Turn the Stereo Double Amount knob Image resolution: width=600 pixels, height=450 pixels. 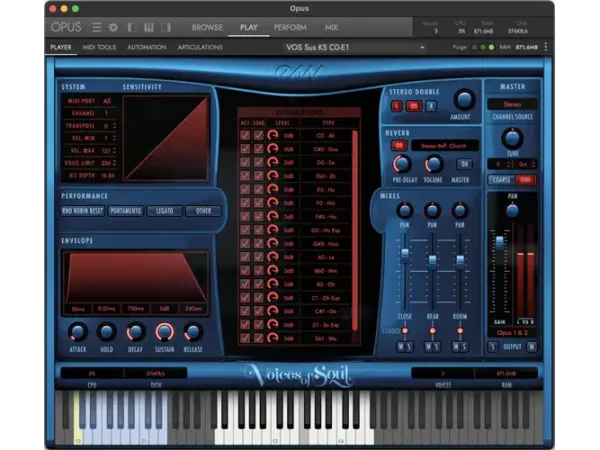point(464,99)
